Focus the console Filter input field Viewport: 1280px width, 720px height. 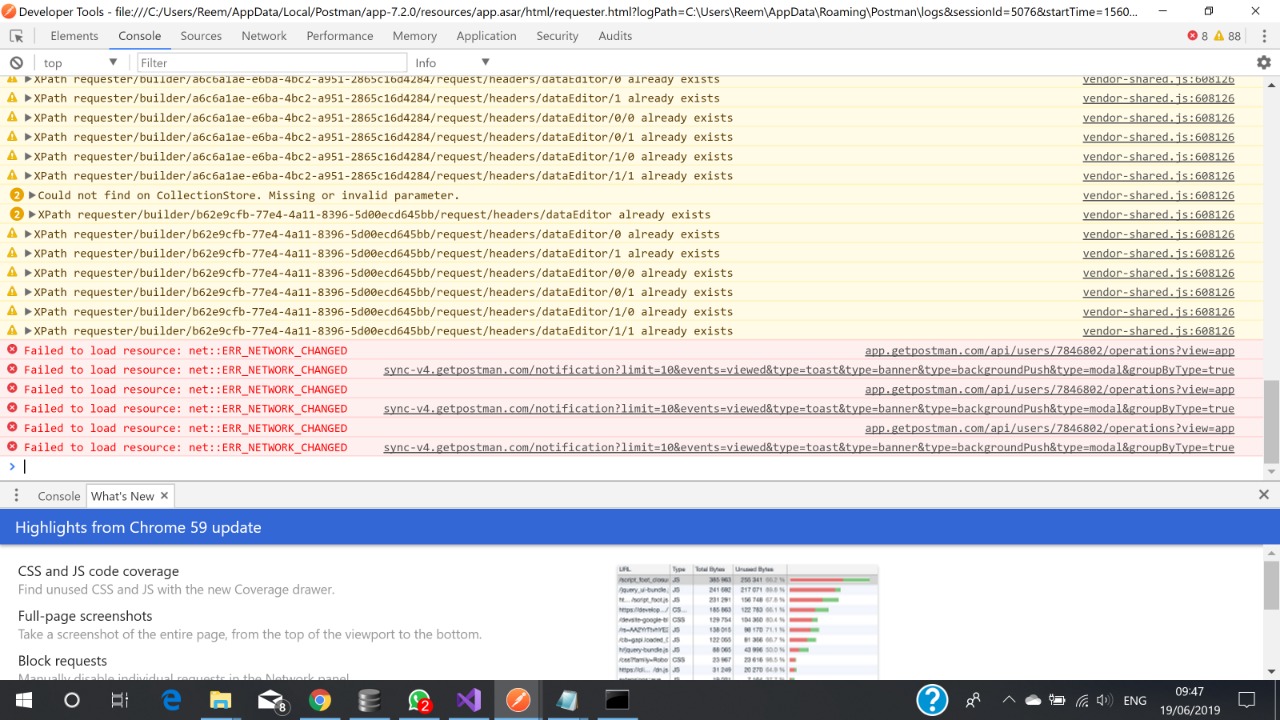[270, 62]
